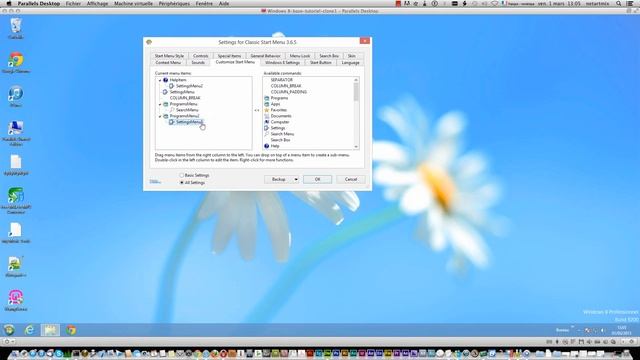Viewport: 640px width, 360px height.
Task: Open the Affichage menu in the Mac menu bar
Action: 97,3
